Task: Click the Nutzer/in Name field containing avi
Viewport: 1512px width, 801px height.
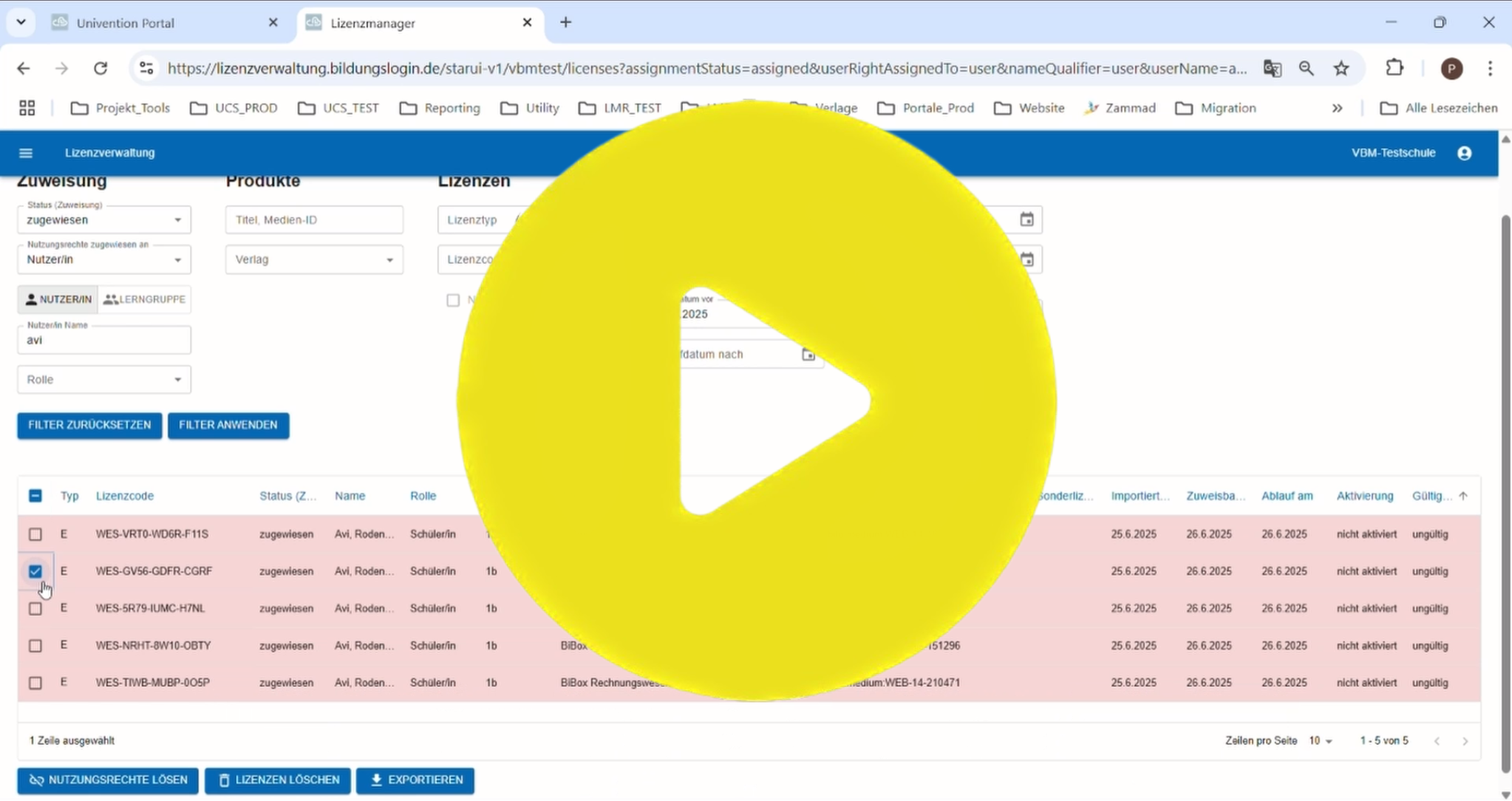Action: pyautogui.click(x=104, y=340)
